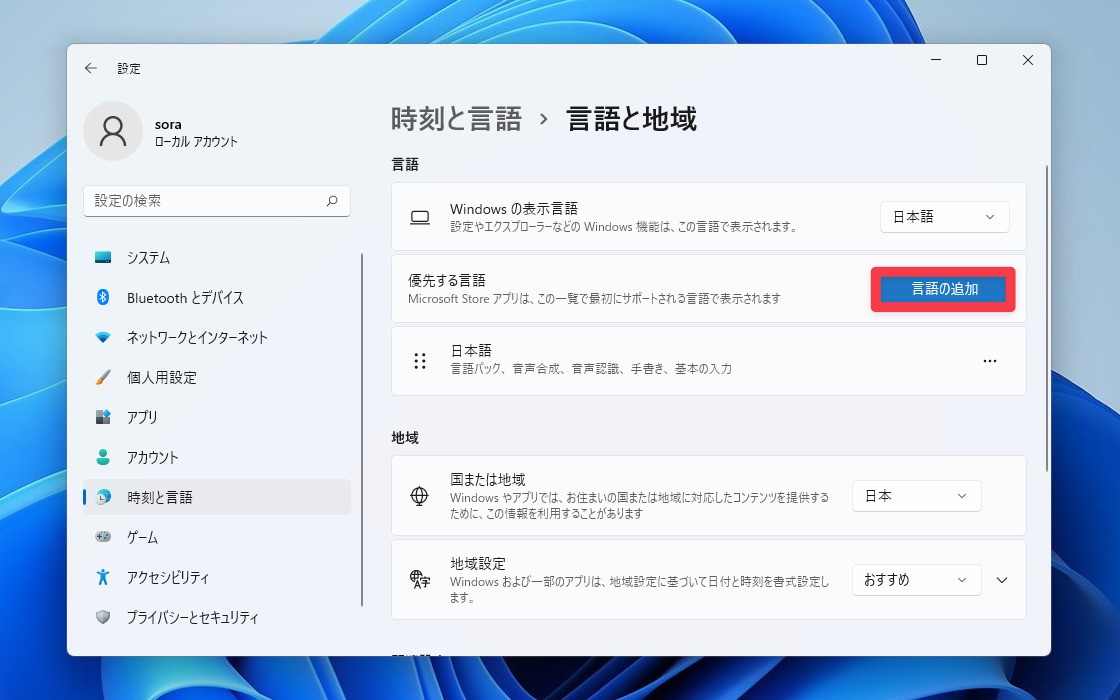Click the アカウント person icon
Viewport: 1120px width, 700px height.
click(103, 457)
